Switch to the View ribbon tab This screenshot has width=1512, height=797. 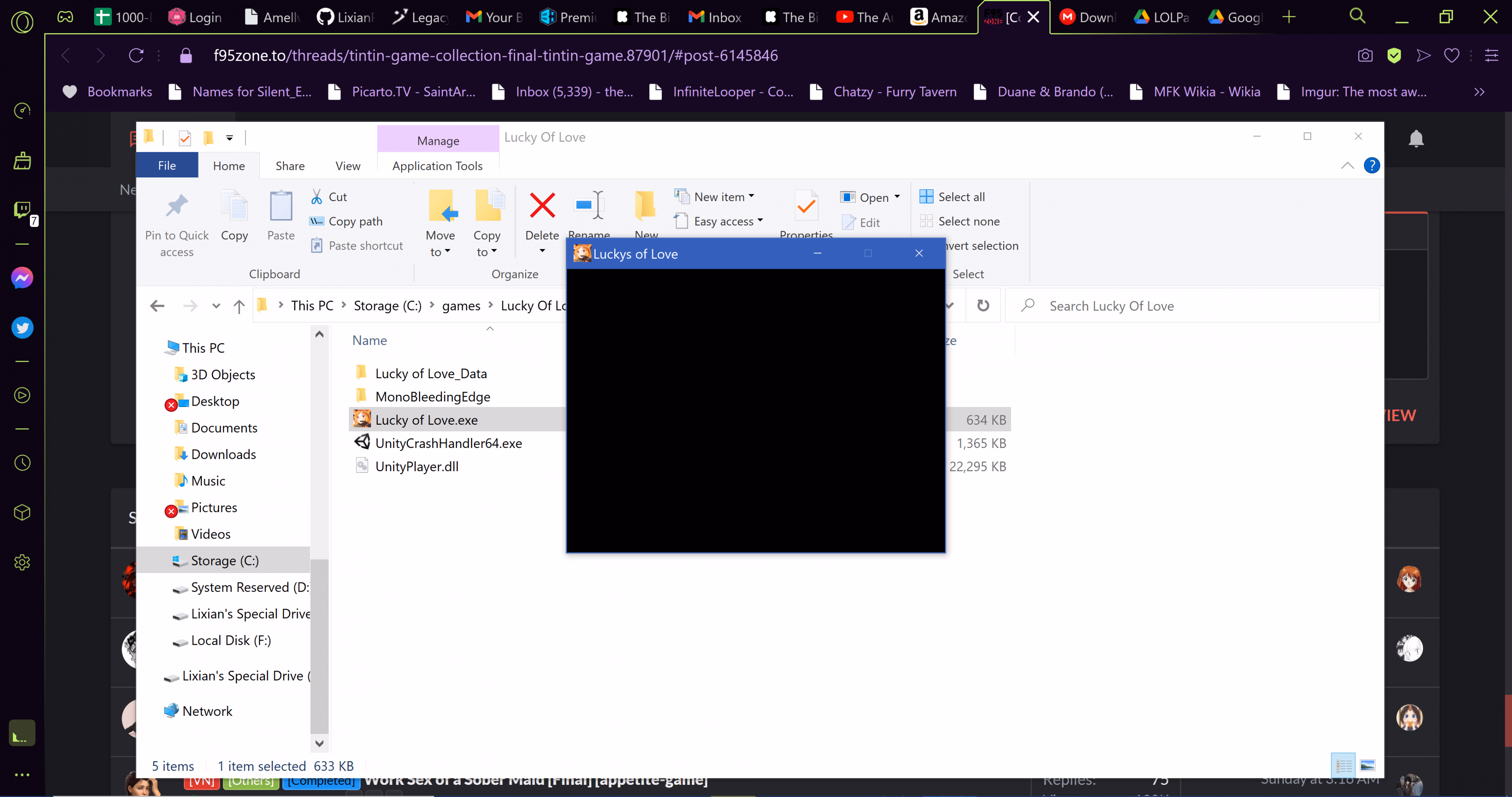tap(347, 166)
